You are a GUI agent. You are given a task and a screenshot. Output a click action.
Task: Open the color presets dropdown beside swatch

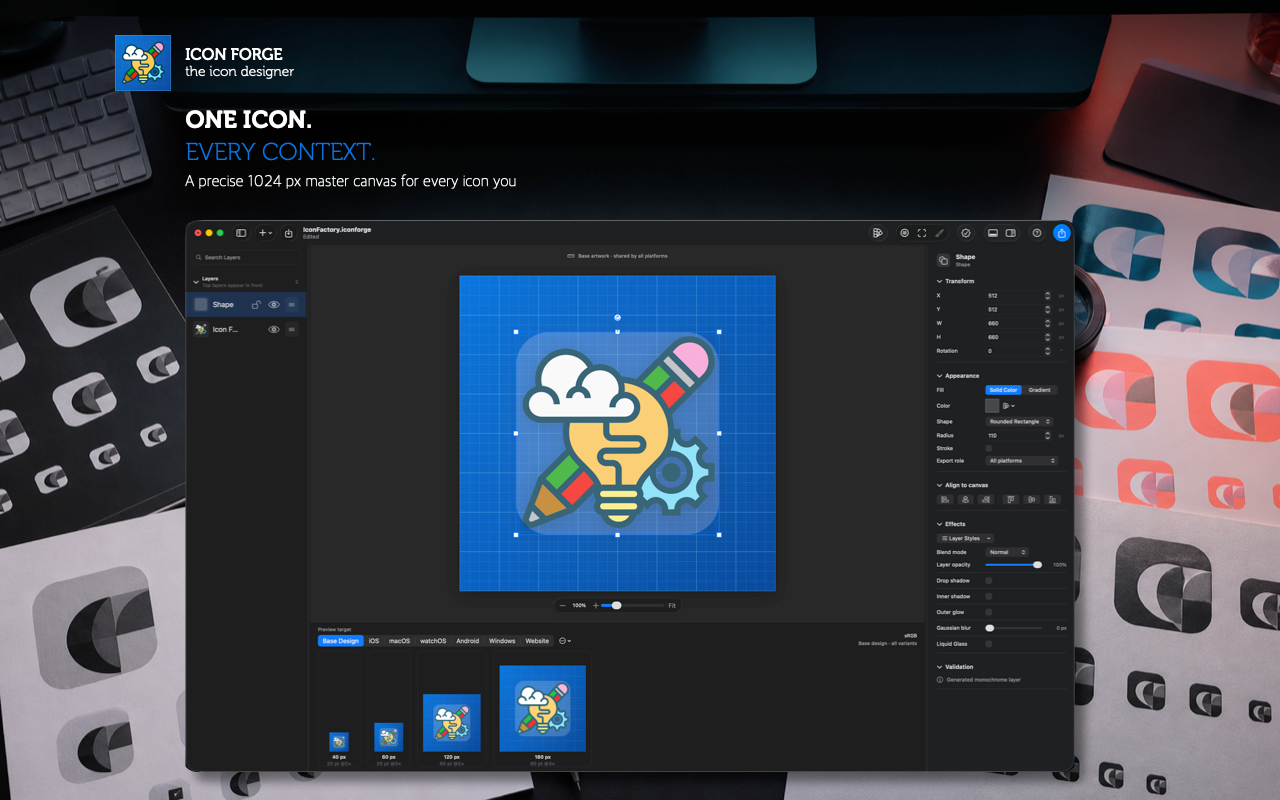1009,406
